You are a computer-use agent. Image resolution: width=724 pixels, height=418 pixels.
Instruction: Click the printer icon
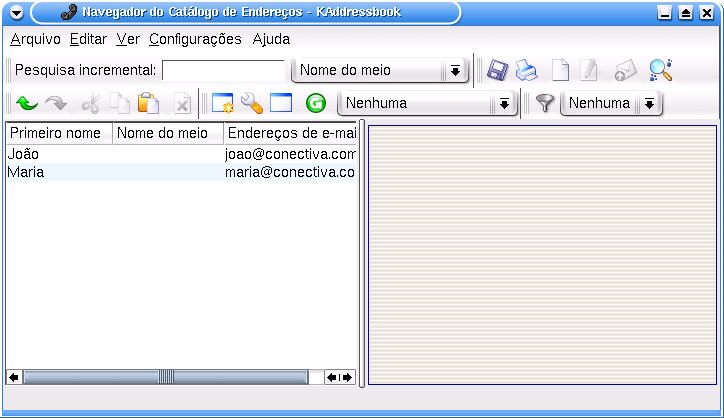click(x=526, y=70)
